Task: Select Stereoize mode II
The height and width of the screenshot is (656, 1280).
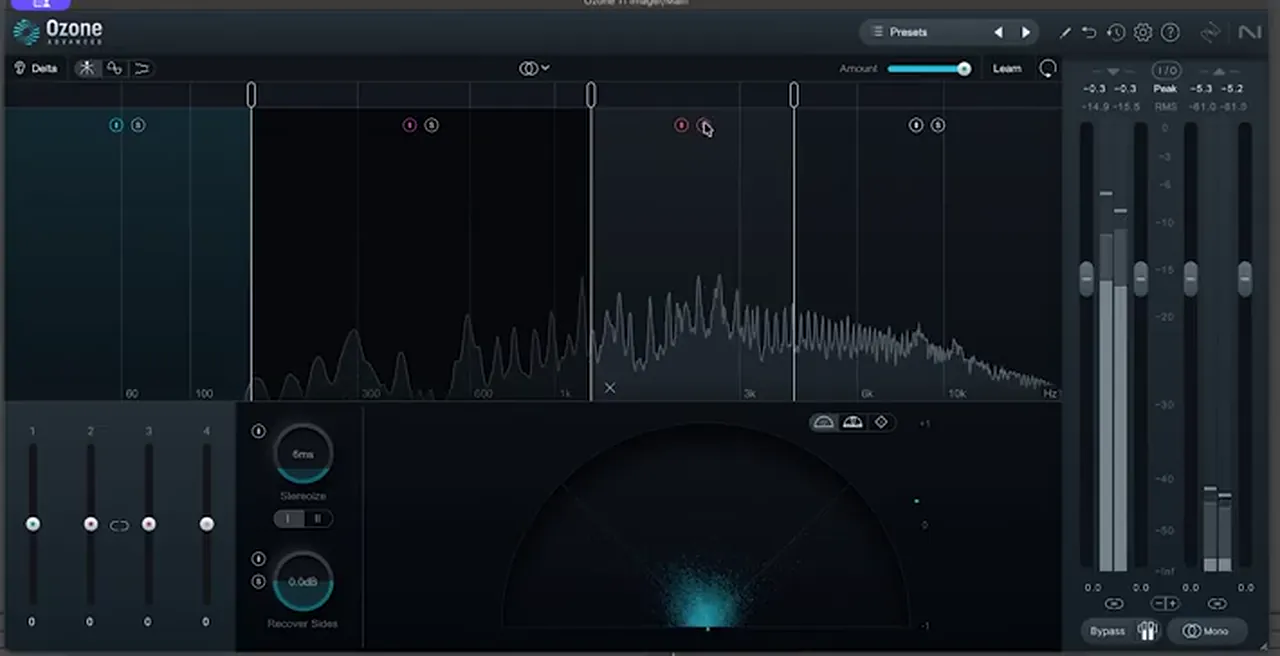Action: [318, 519]
